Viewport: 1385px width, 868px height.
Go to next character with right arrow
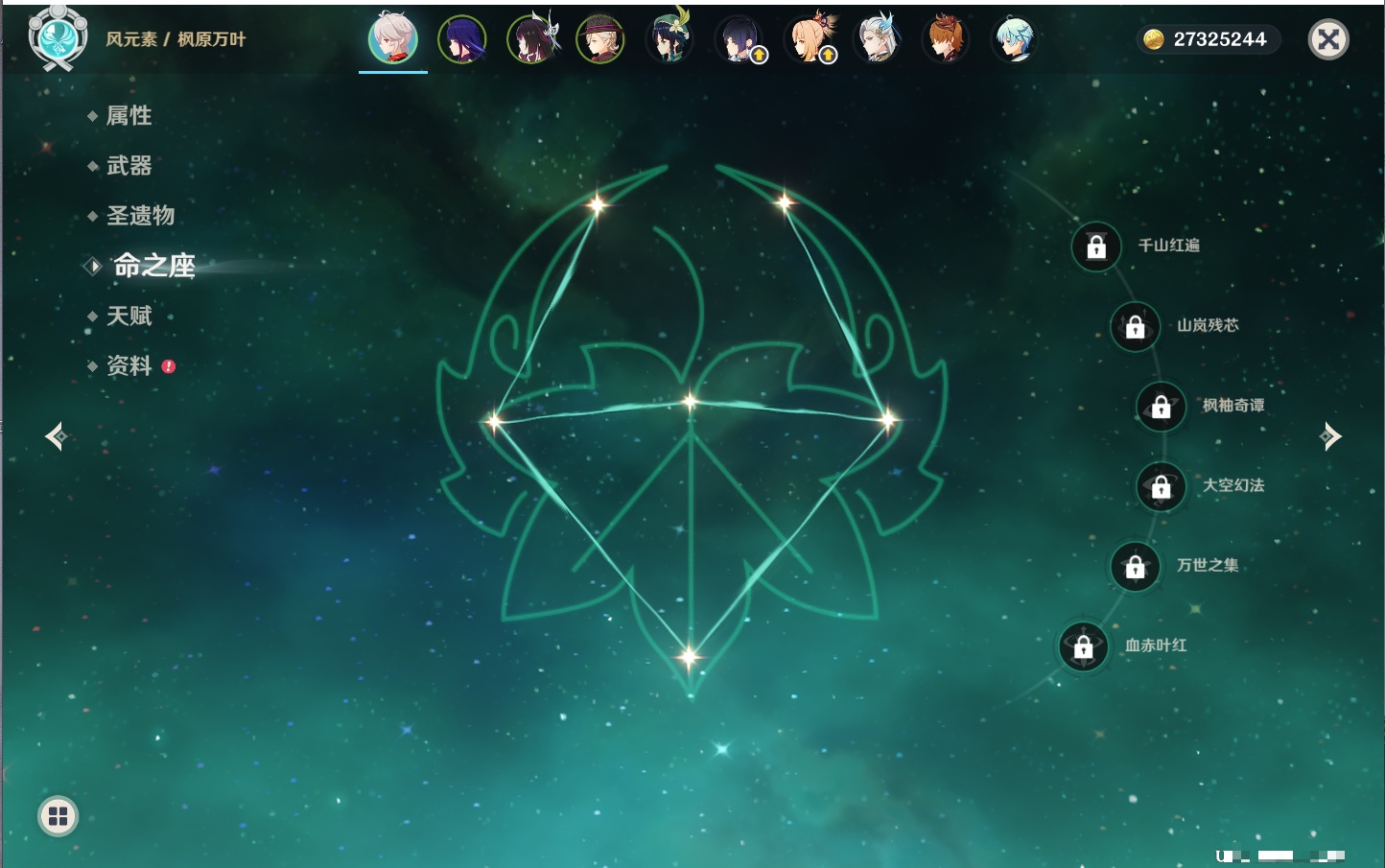pyautogui.click(x=1330, y=436)
